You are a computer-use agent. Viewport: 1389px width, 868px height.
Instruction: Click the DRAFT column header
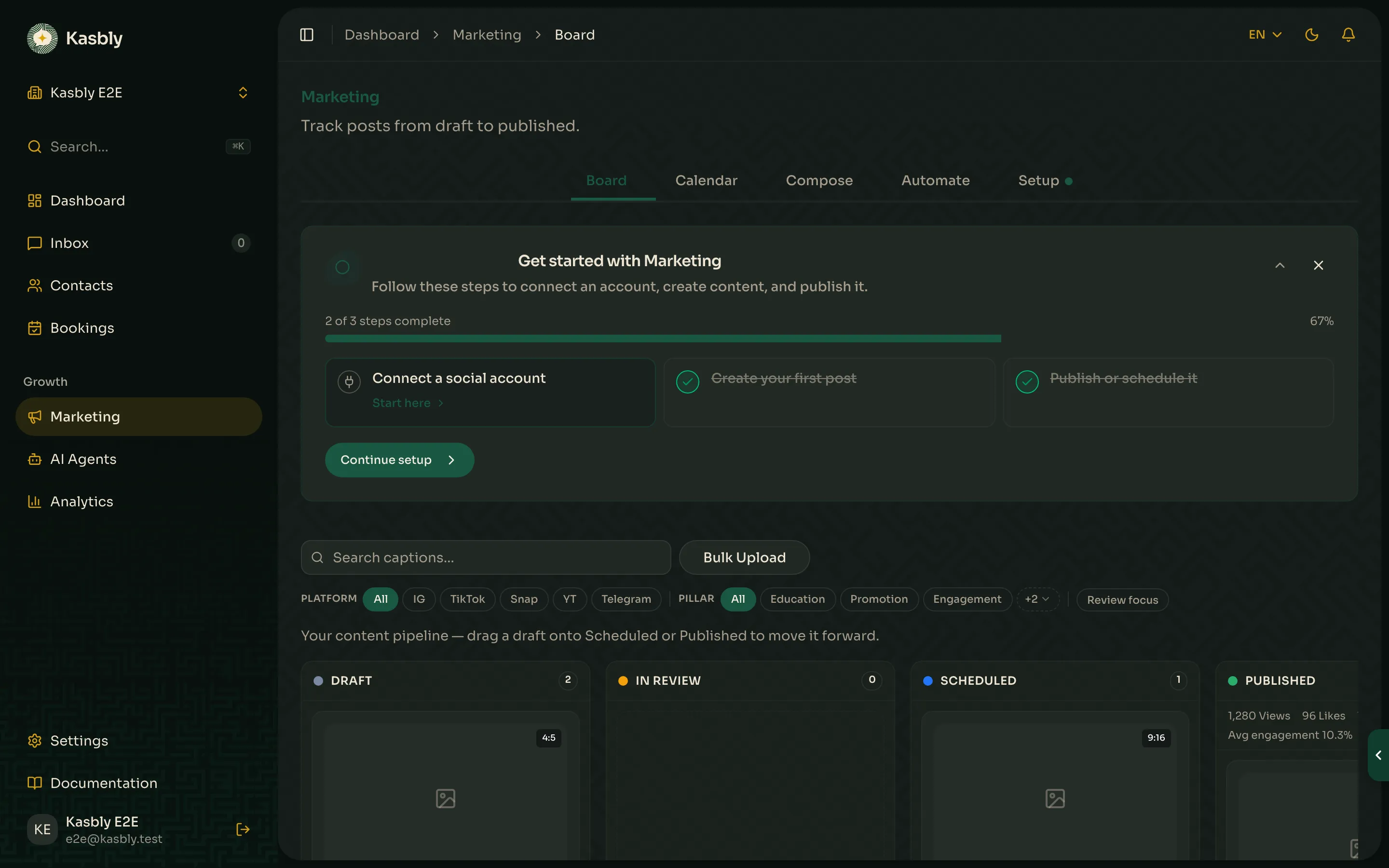(x=446, y=681)
